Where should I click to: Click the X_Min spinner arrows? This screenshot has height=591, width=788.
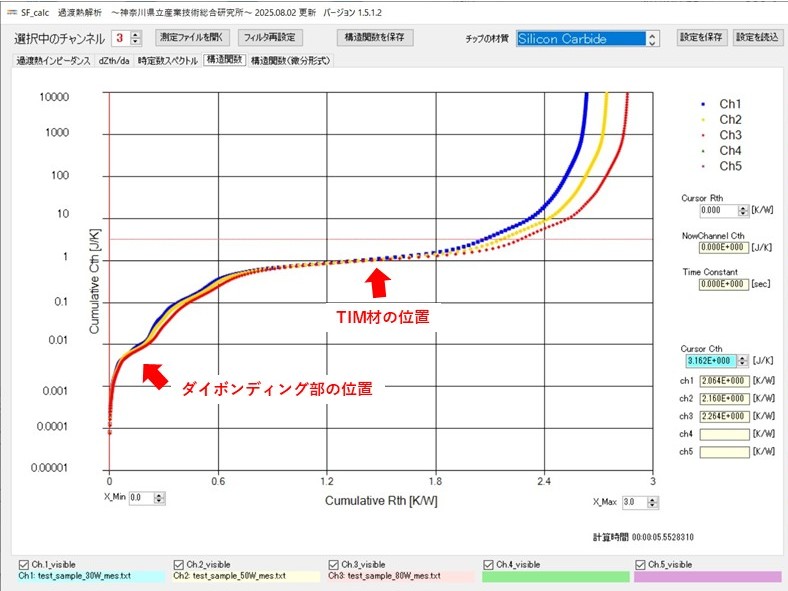[x=159, y=498]
